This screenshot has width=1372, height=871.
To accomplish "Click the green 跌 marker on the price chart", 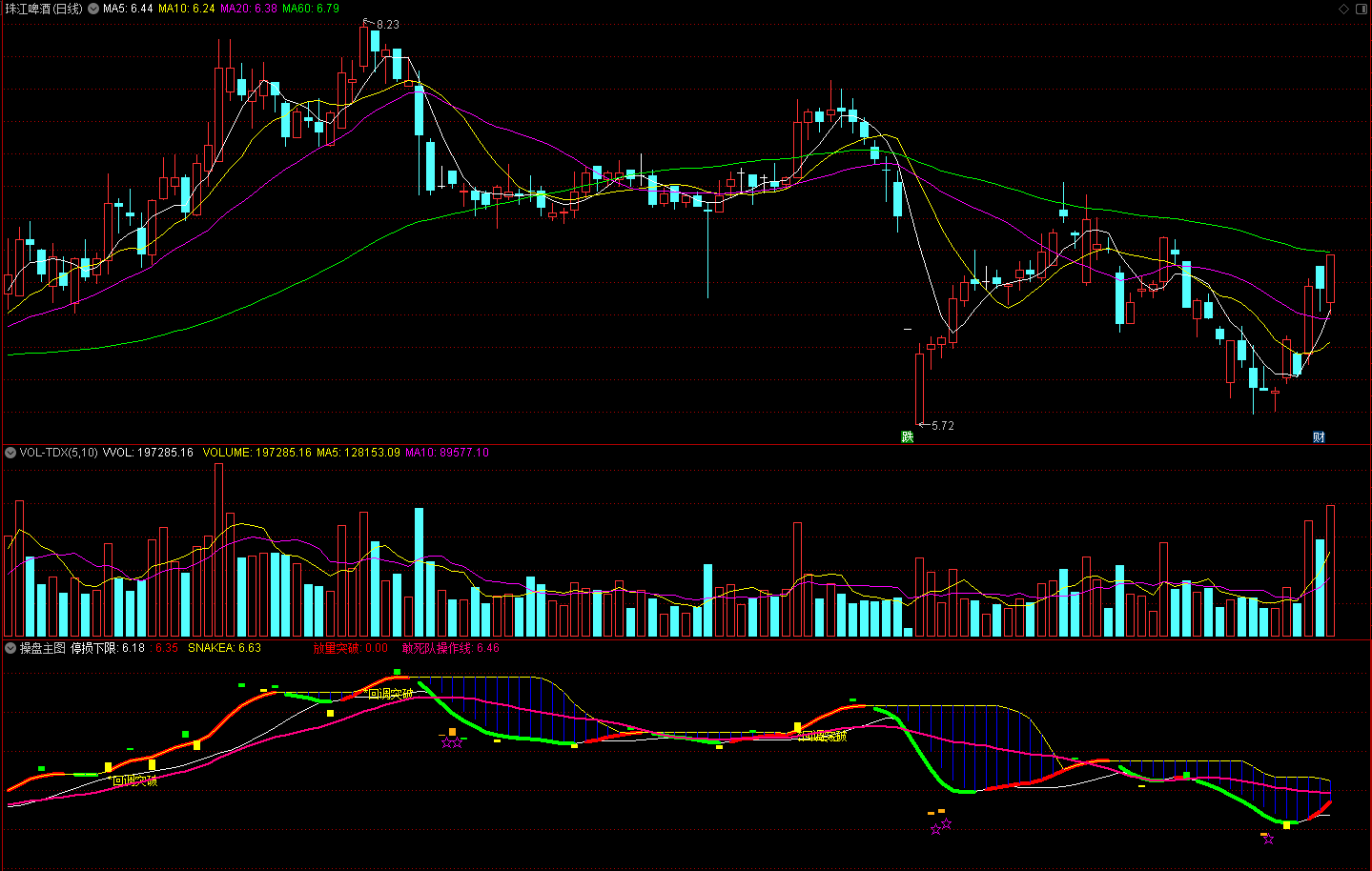I will pos(908,436).
